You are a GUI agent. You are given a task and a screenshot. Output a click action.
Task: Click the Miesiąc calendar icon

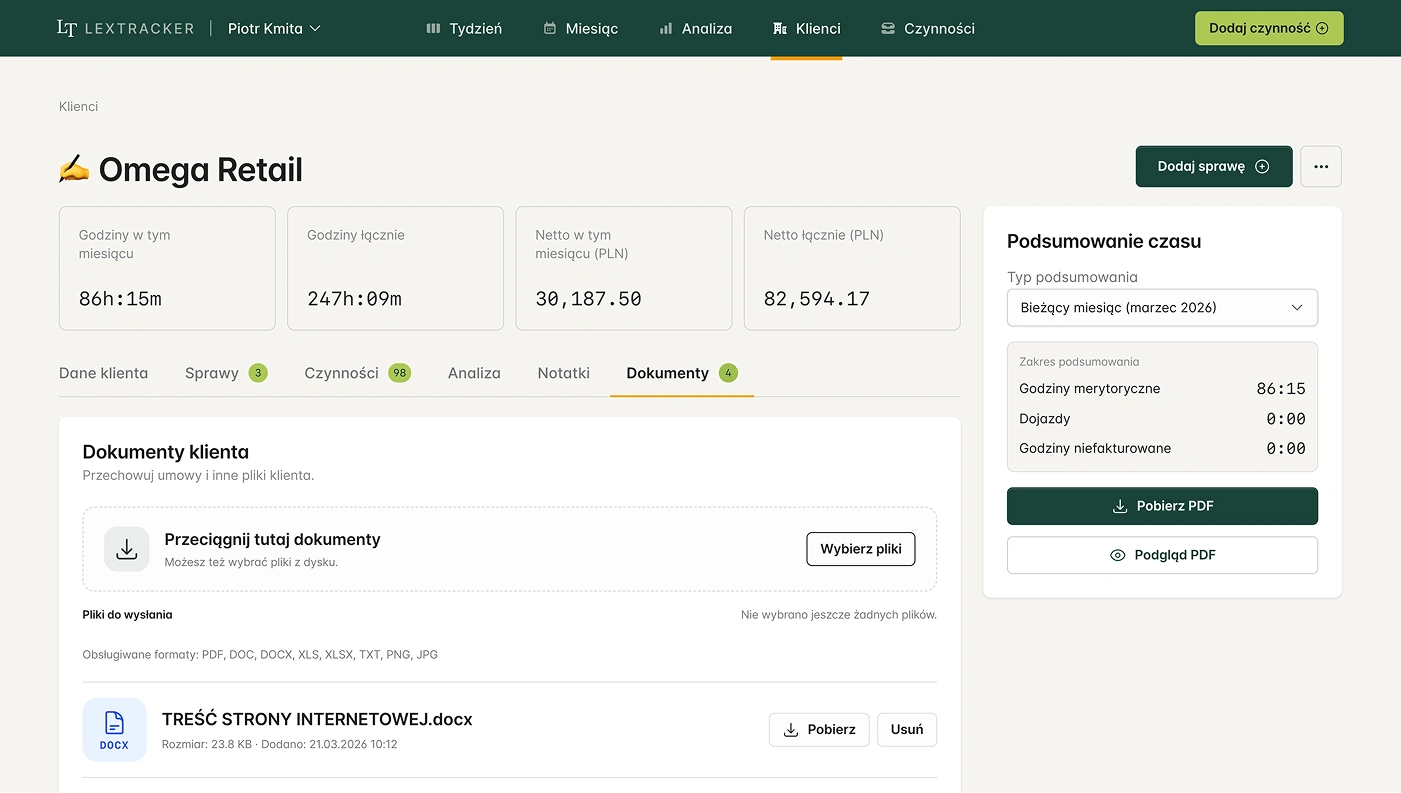click(548, 28)
